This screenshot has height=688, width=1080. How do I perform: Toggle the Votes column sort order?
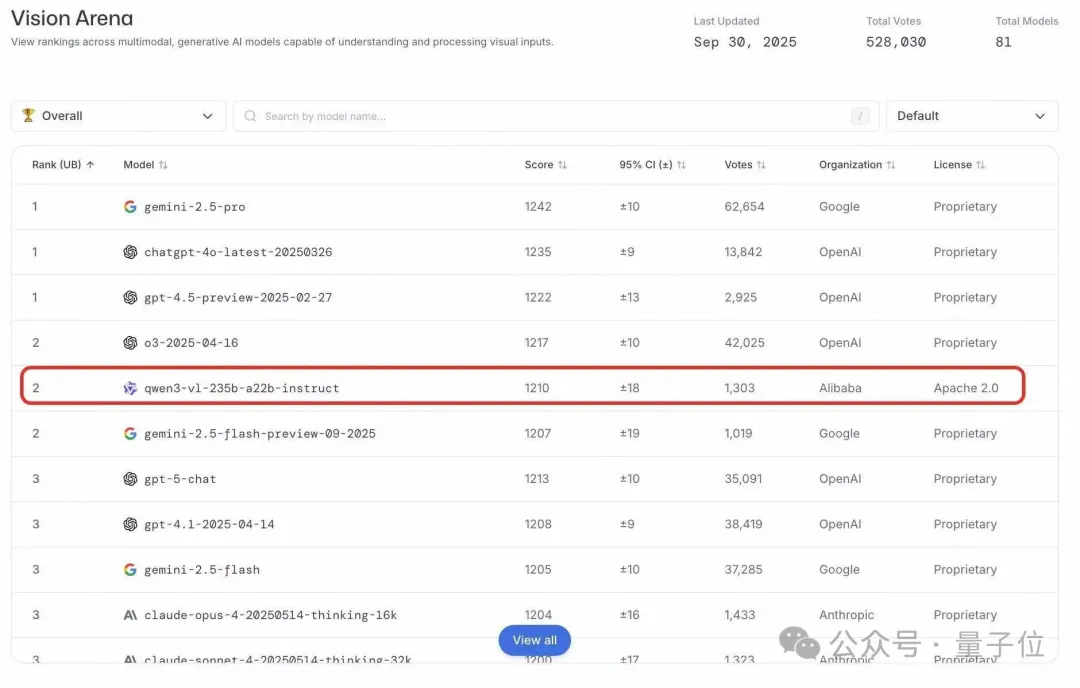[745, 164]
